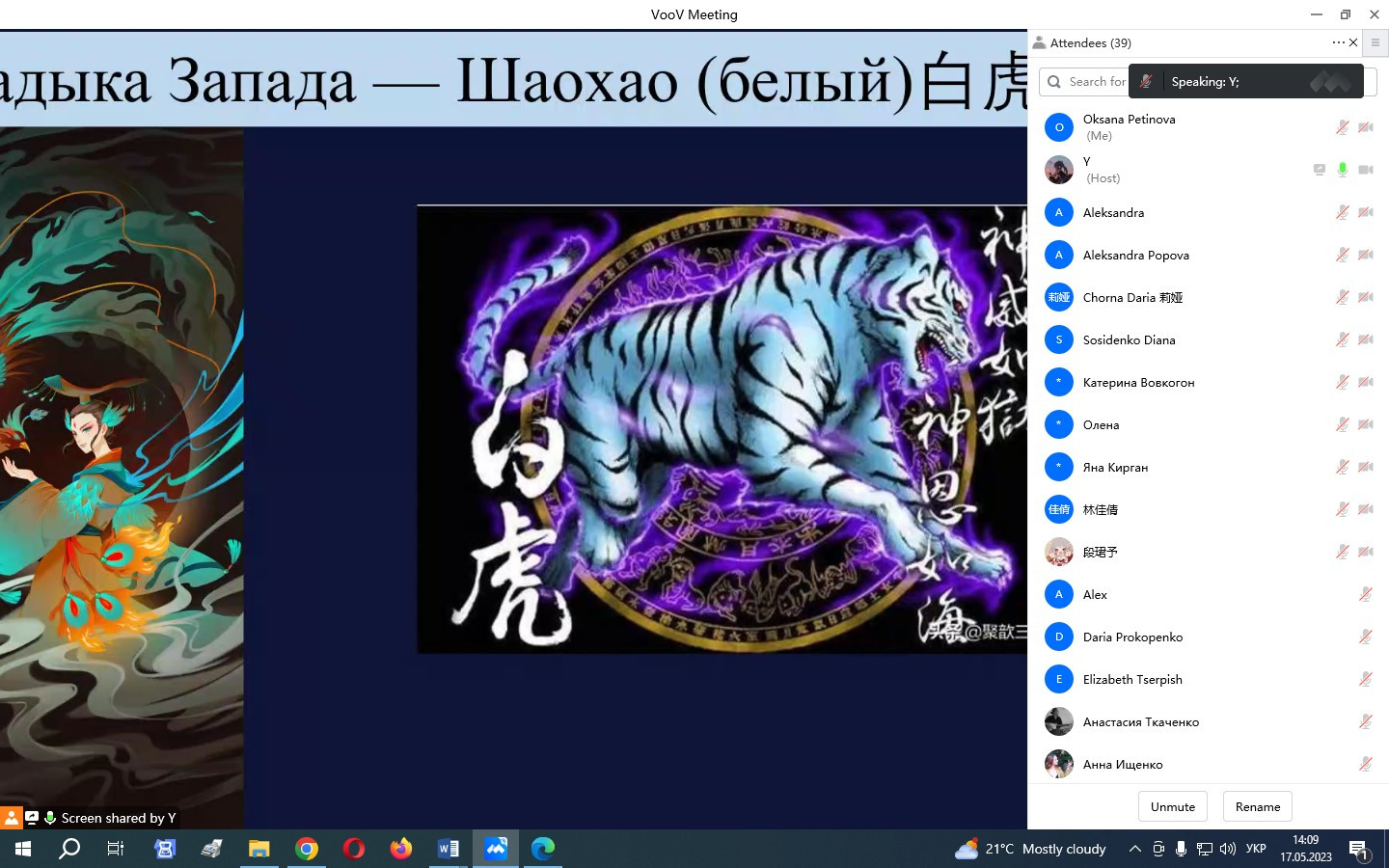Image resolution: width=1389 pixels, height=868 pixels.
Task: Expand the system tray hidden icons chevron
Action: coord(1135,849)
